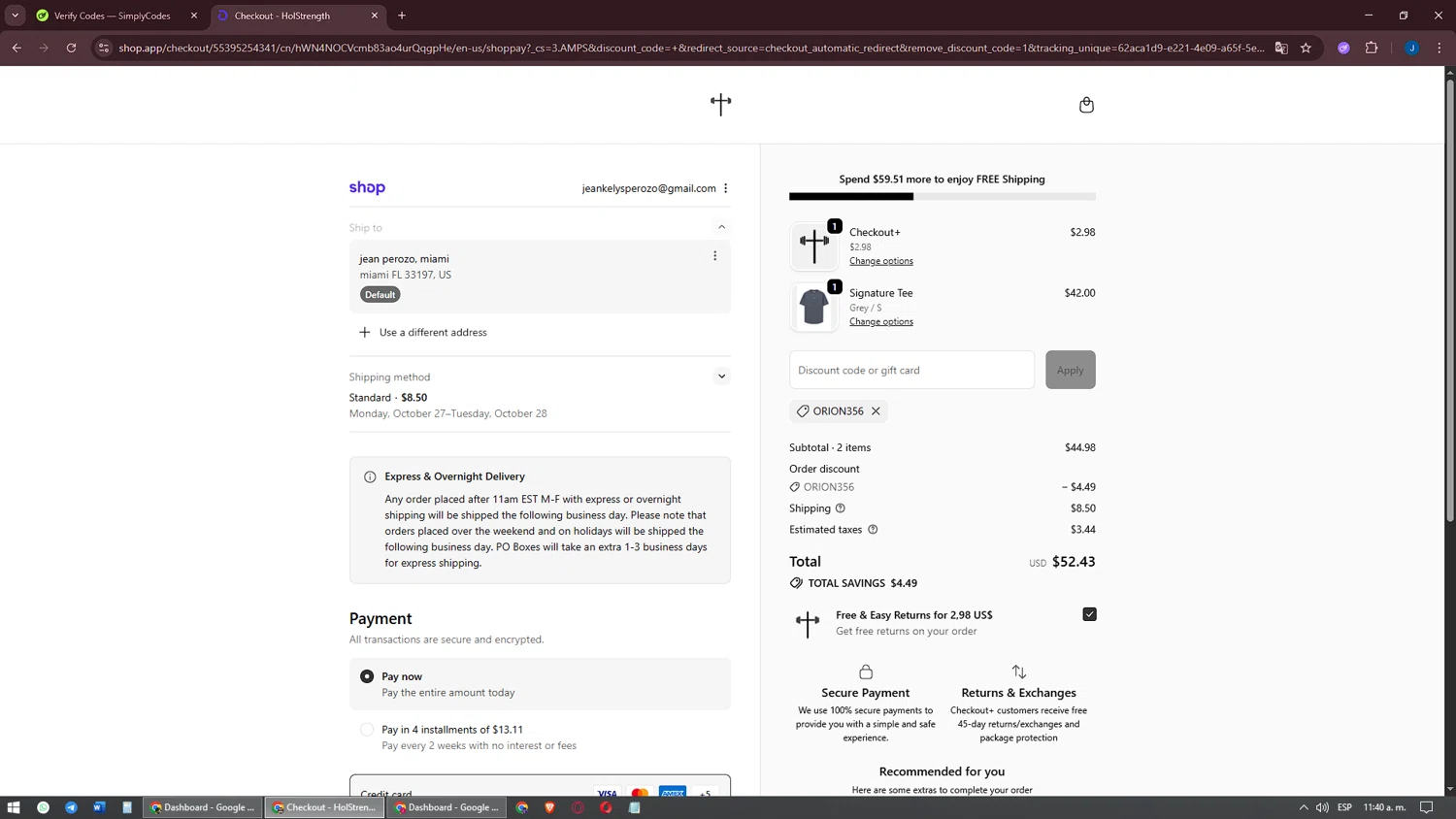The width and height of the screenshot is (1456, 819).
Task: Open Word from the taskbar
Action: [99, 807]
